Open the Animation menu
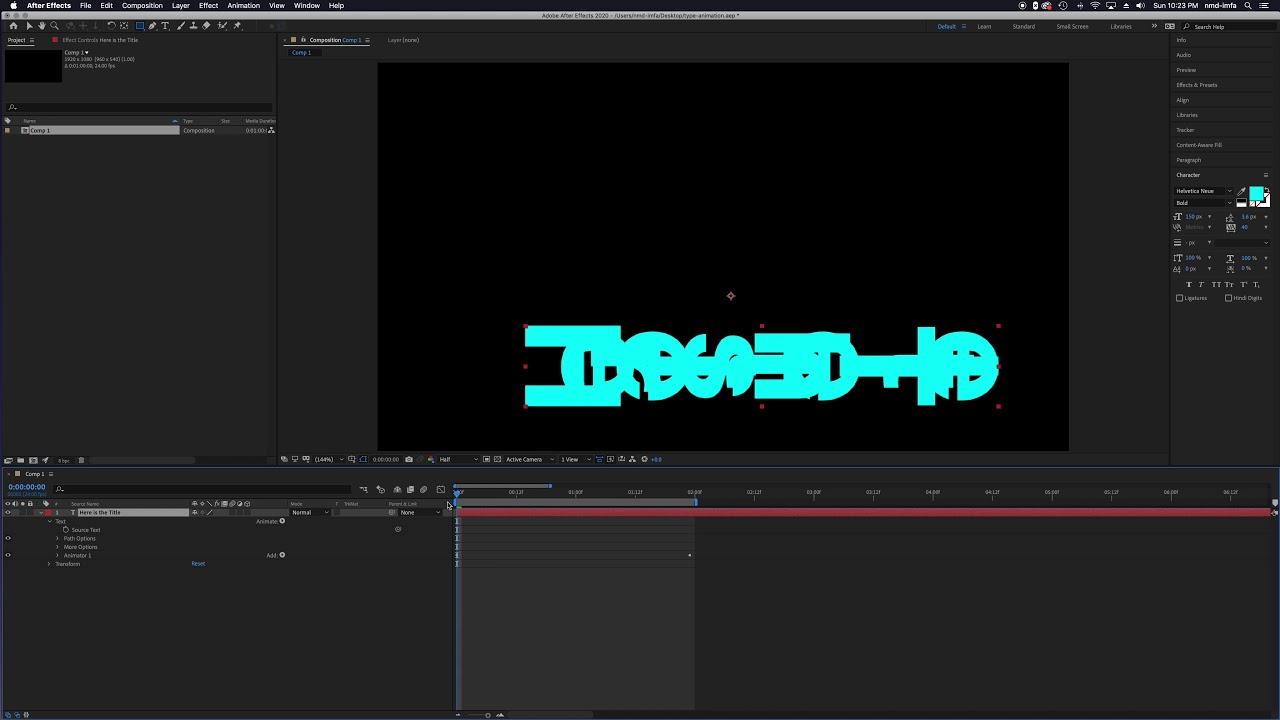 coord(243,6)
